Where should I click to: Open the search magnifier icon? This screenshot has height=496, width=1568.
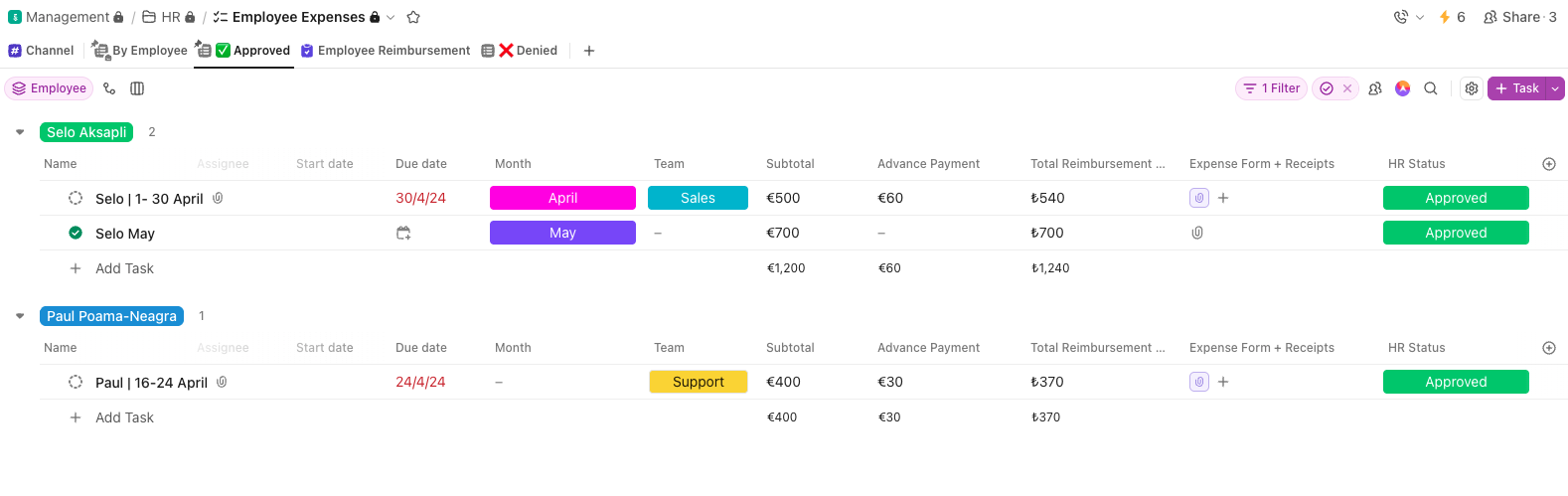1431,88
